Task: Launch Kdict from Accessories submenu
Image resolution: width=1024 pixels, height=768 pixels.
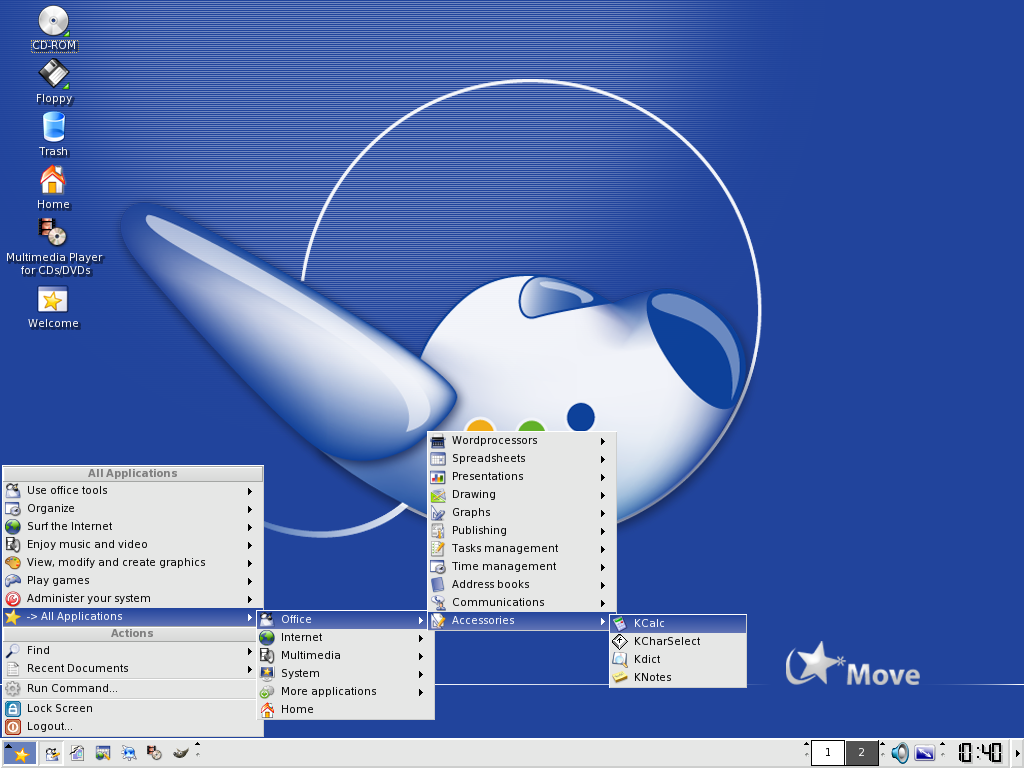Action: [x=678, y=660]
